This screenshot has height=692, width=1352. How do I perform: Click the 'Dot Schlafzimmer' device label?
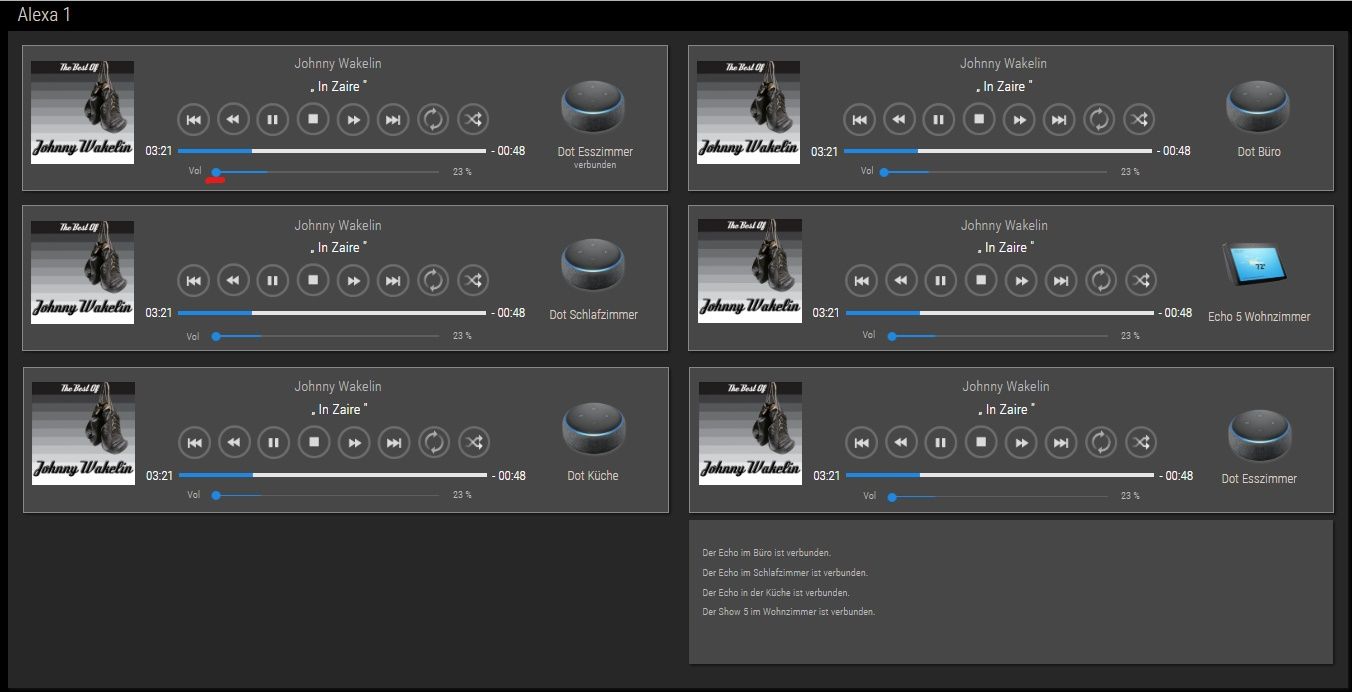coord(593,314)
